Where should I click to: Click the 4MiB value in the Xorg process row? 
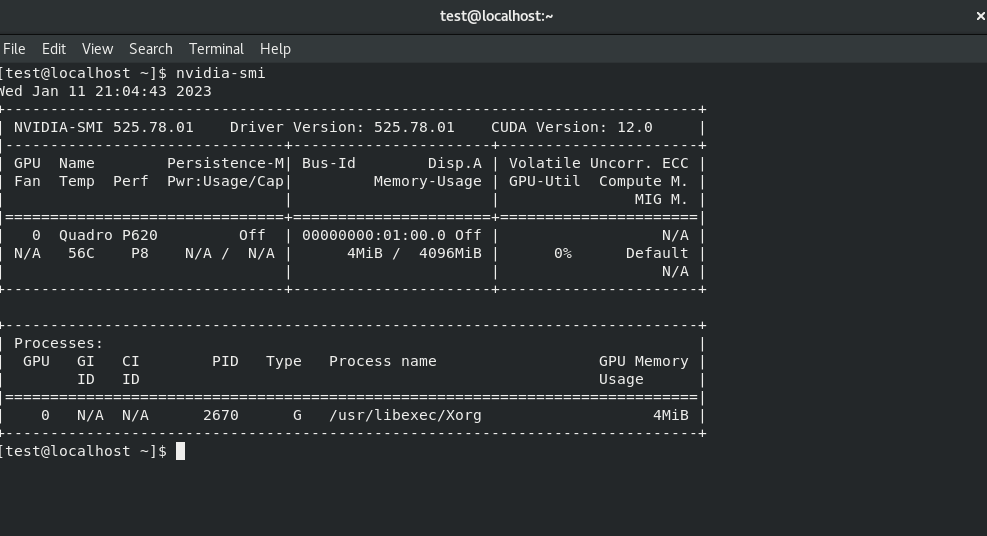(x=670, y=416)
